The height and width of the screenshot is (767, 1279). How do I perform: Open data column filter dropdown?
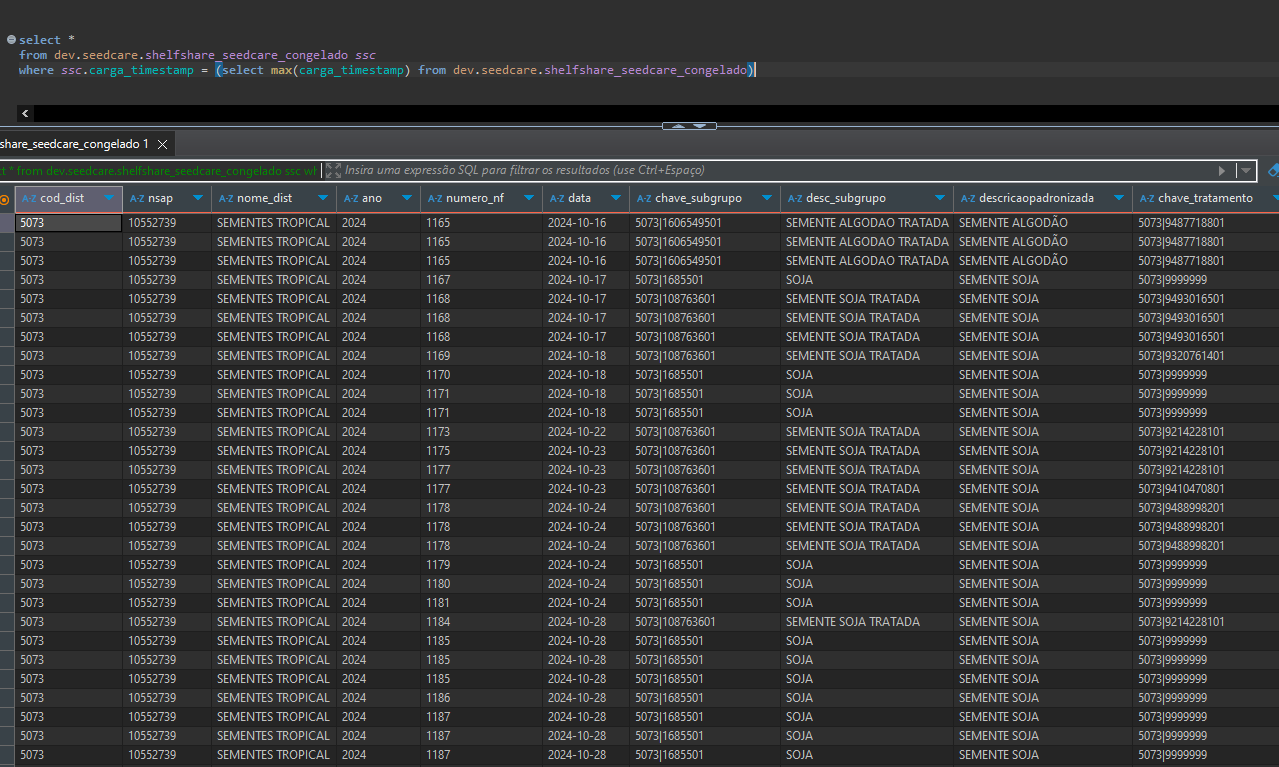click(x=616, y=199)
